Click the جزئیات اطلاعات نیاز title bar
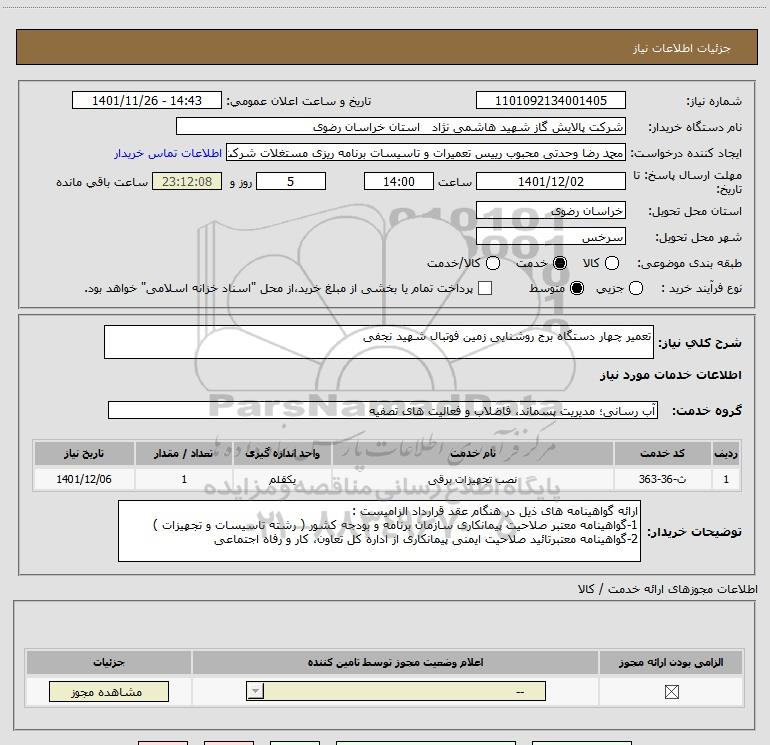The image size is (770, 745). click(387, 47)
